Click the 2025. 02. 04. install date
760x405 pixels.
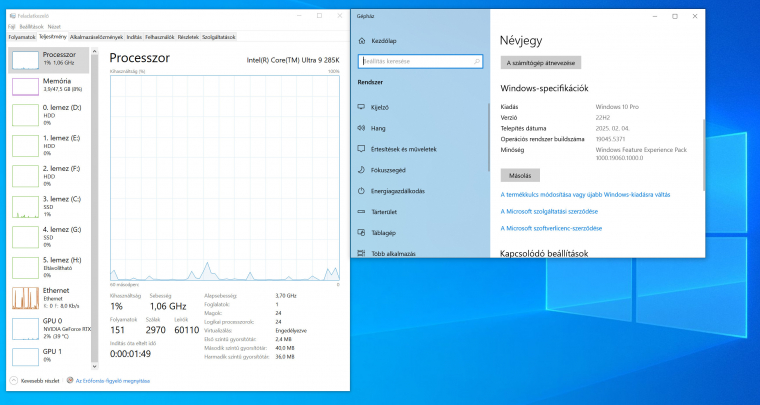coord(613,128)
